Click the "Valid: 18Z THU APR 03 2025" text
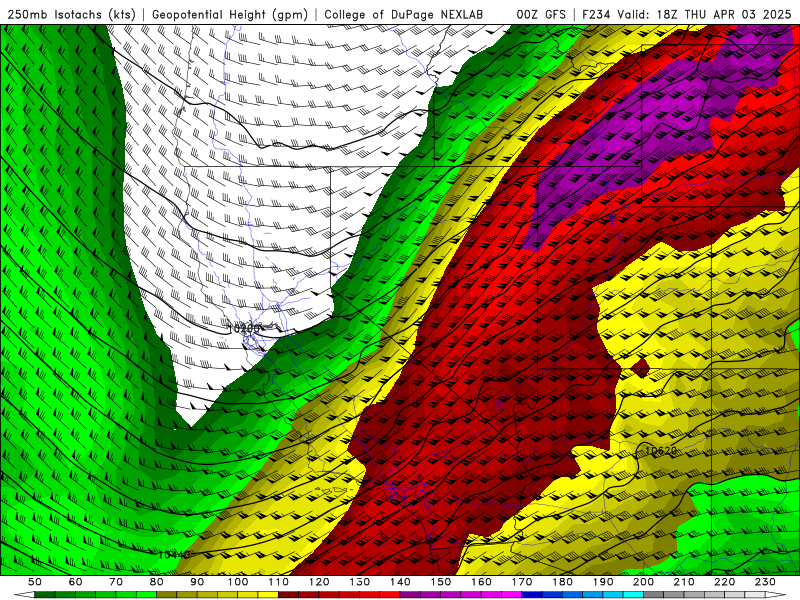Viewport: 800px width, 600px height. [704, 15]
